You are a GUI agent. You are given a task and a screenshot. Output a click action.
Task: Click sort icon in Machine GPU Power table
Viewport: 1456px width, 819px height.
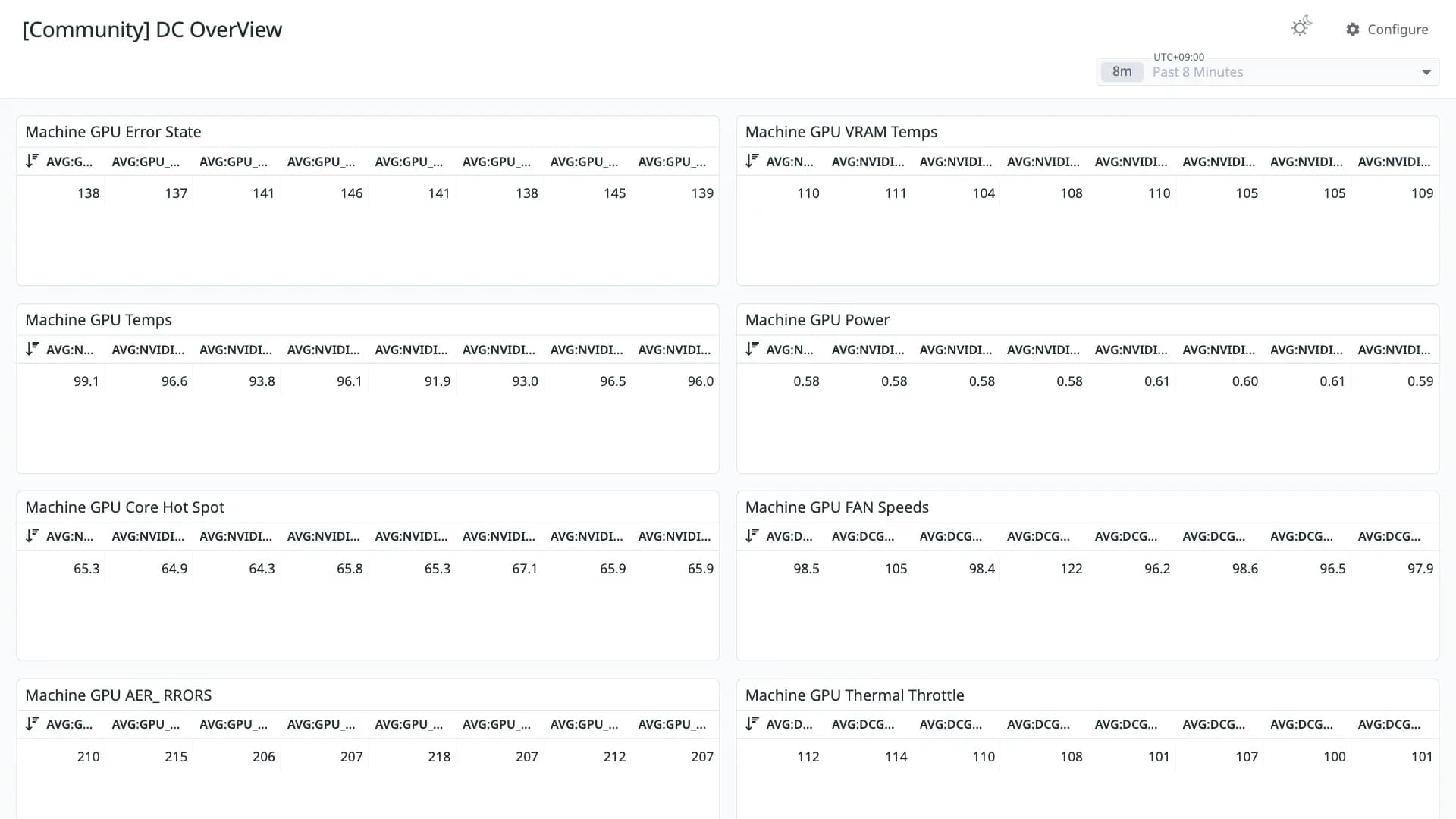[x=752, y=349]
